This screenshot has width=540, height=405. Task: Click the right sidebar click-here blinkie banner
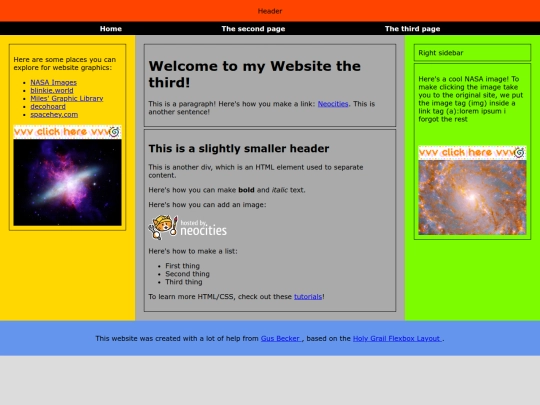pyautogui.click(x=472, y=153)
